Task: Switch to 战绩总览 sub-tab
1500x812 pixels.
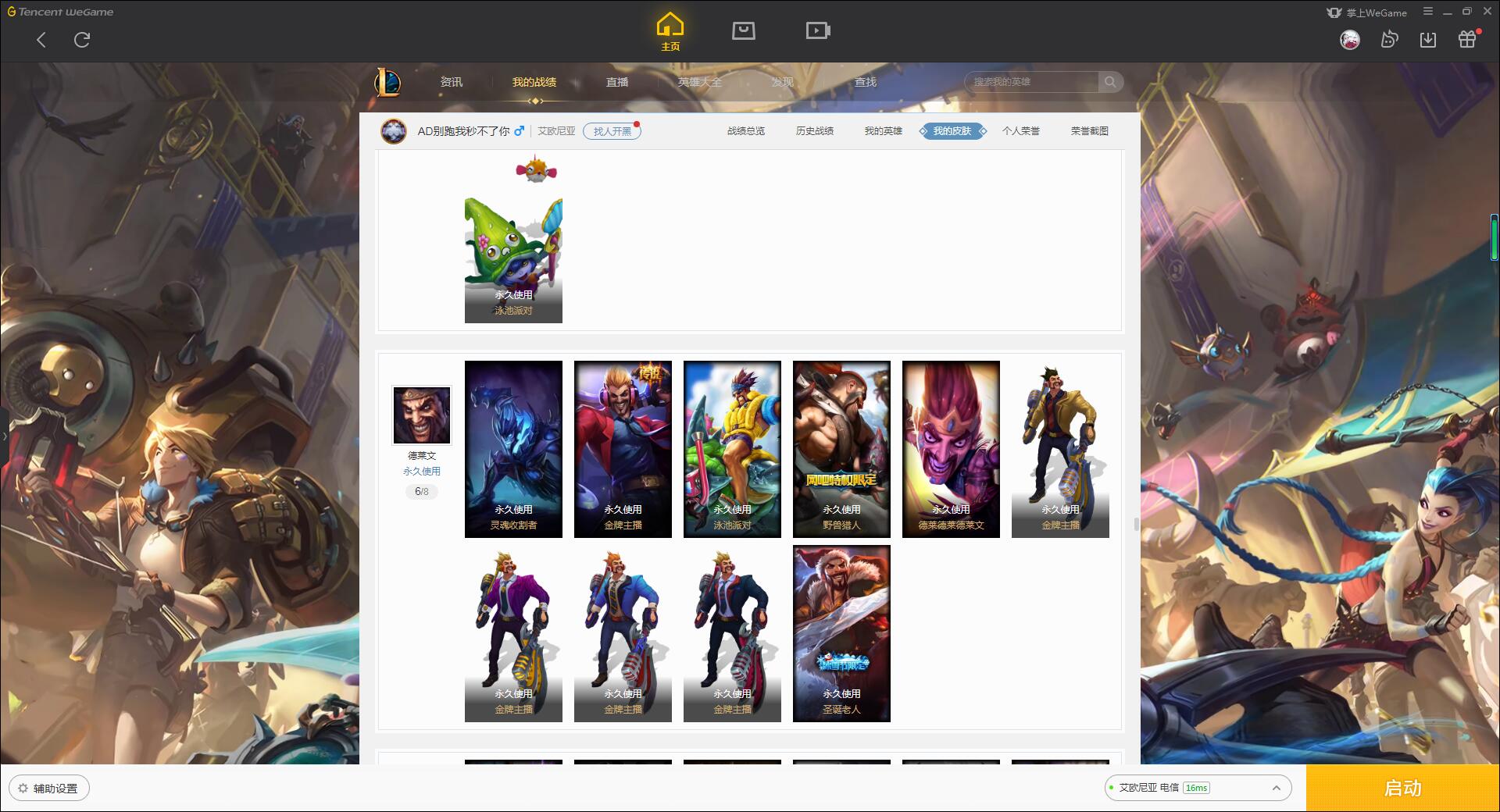Action: tap(746, 131)
